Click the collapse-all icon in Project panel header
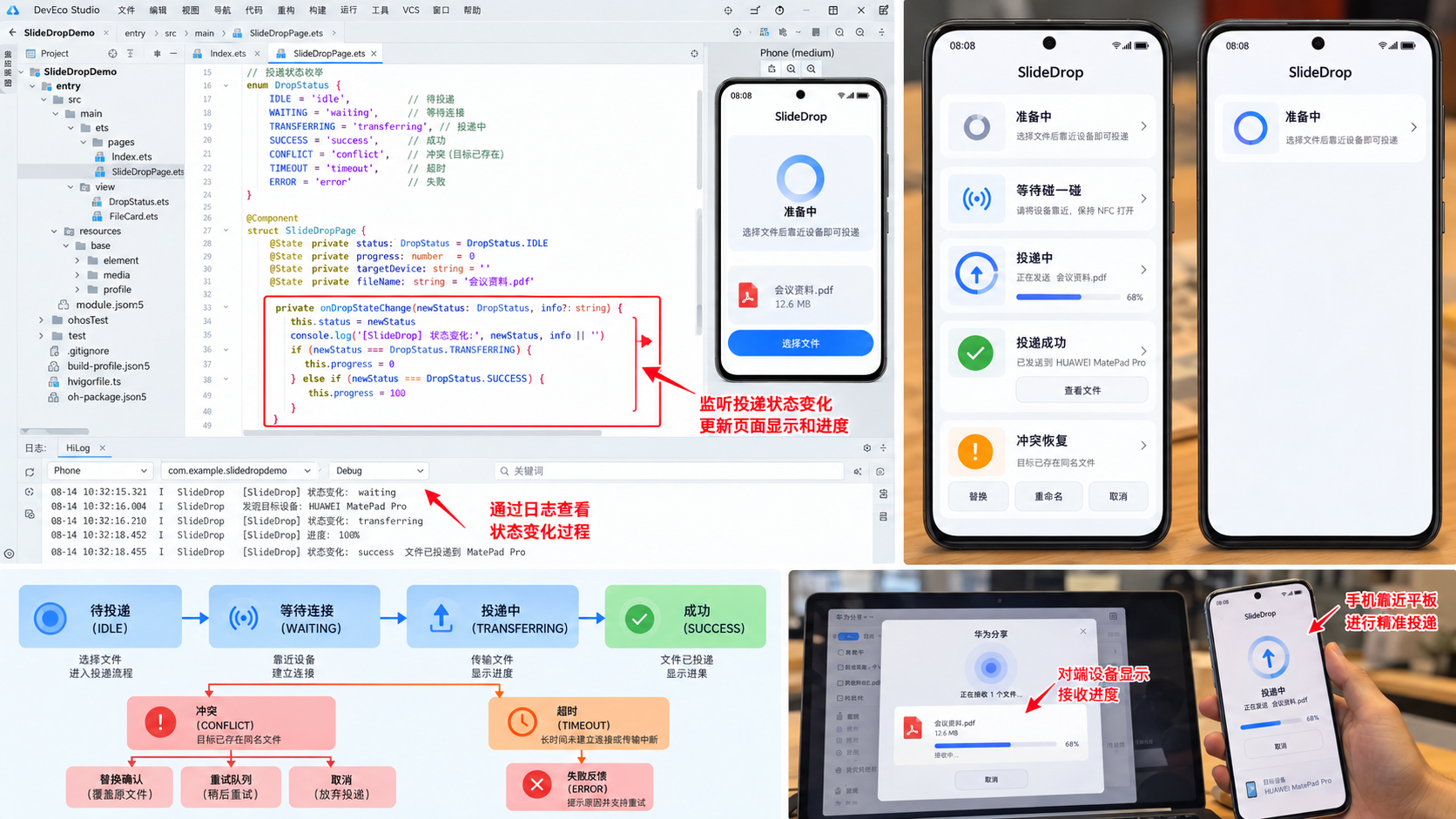 [131, 54]
